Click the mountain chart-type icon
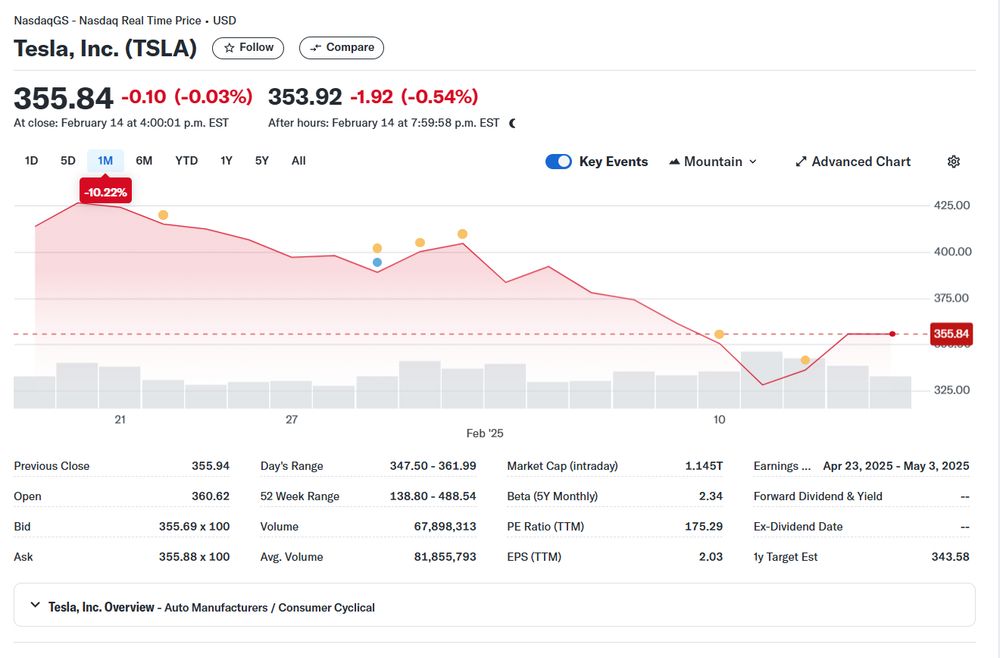This screenshot has width=1000, height=658. [674, 162]
